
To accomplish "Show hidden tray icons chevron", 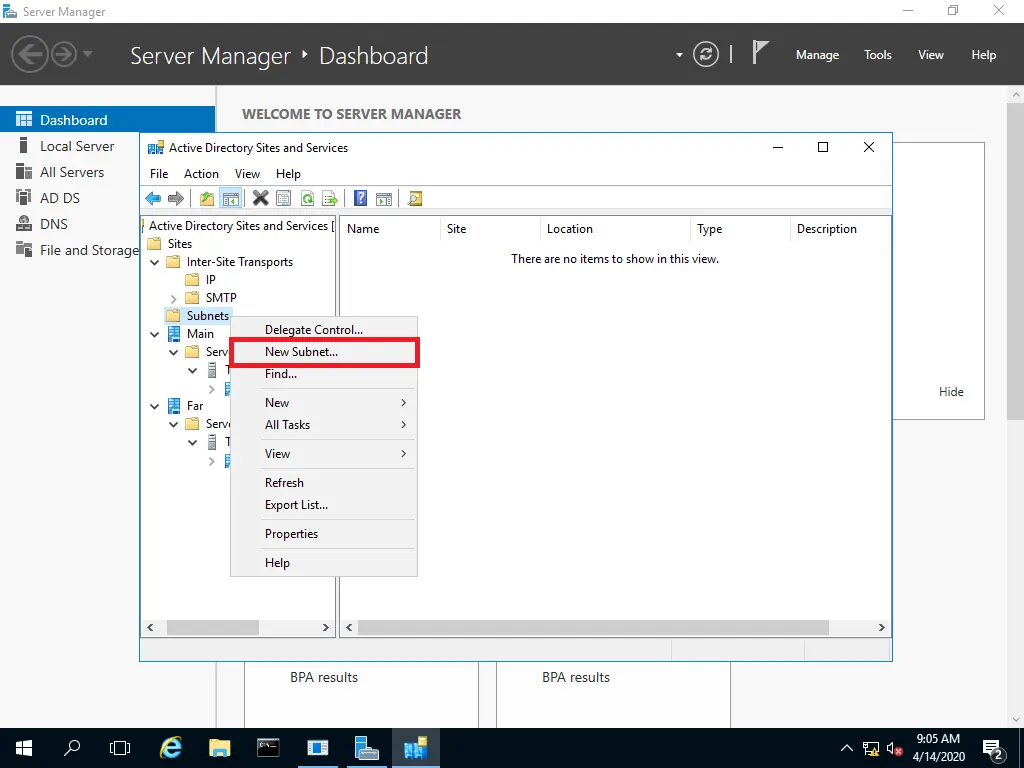I will point(846,748).
